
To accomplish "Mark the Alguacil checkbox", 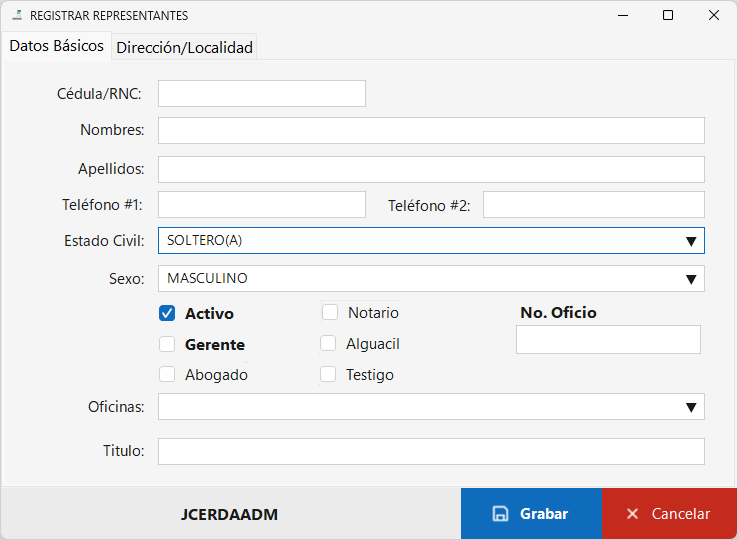I will pyautogui.click(x=328, y=344).
